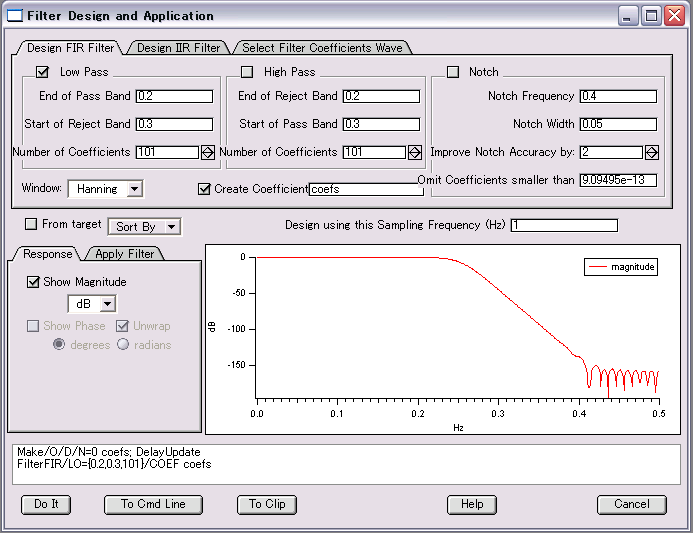The image size is (693, 533).
Task: Click the High Pass Start of Pass Band field
Action: 381,124
